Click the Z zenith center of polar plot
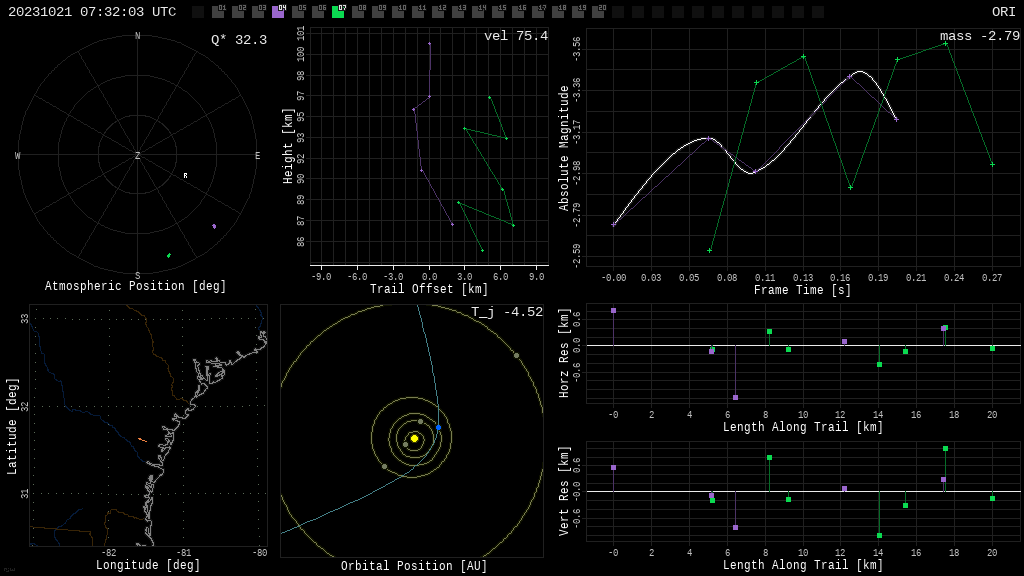 [138, 156]
